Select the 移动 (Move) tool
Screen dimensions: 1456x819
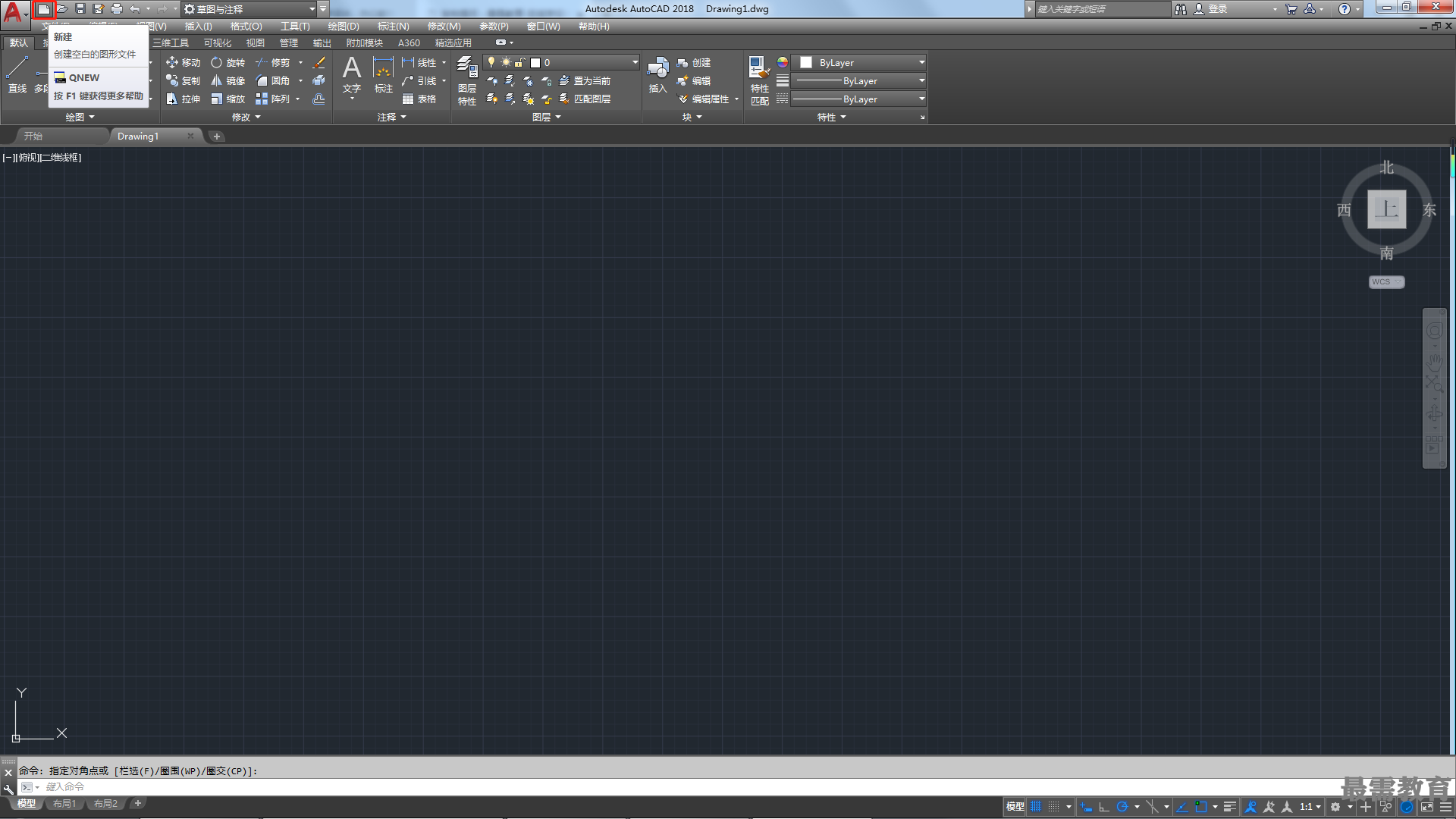(x=184, y=62)
